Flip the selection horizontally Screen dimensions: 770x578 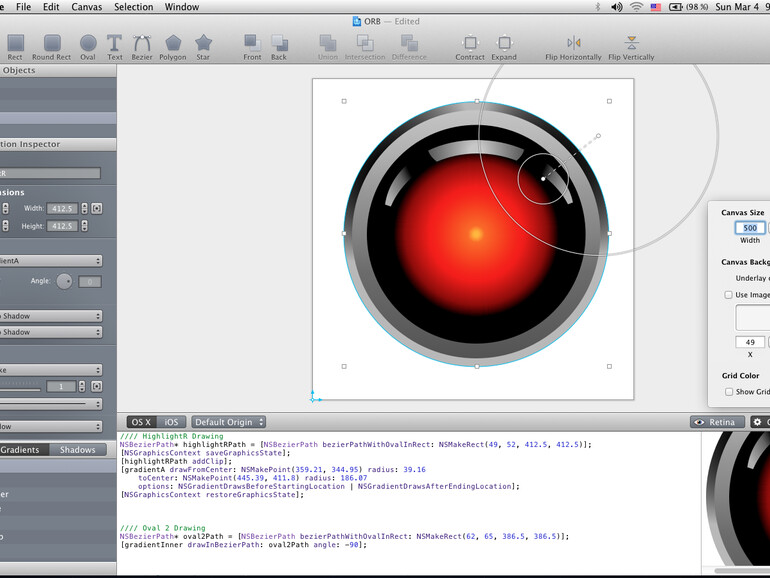573,47
